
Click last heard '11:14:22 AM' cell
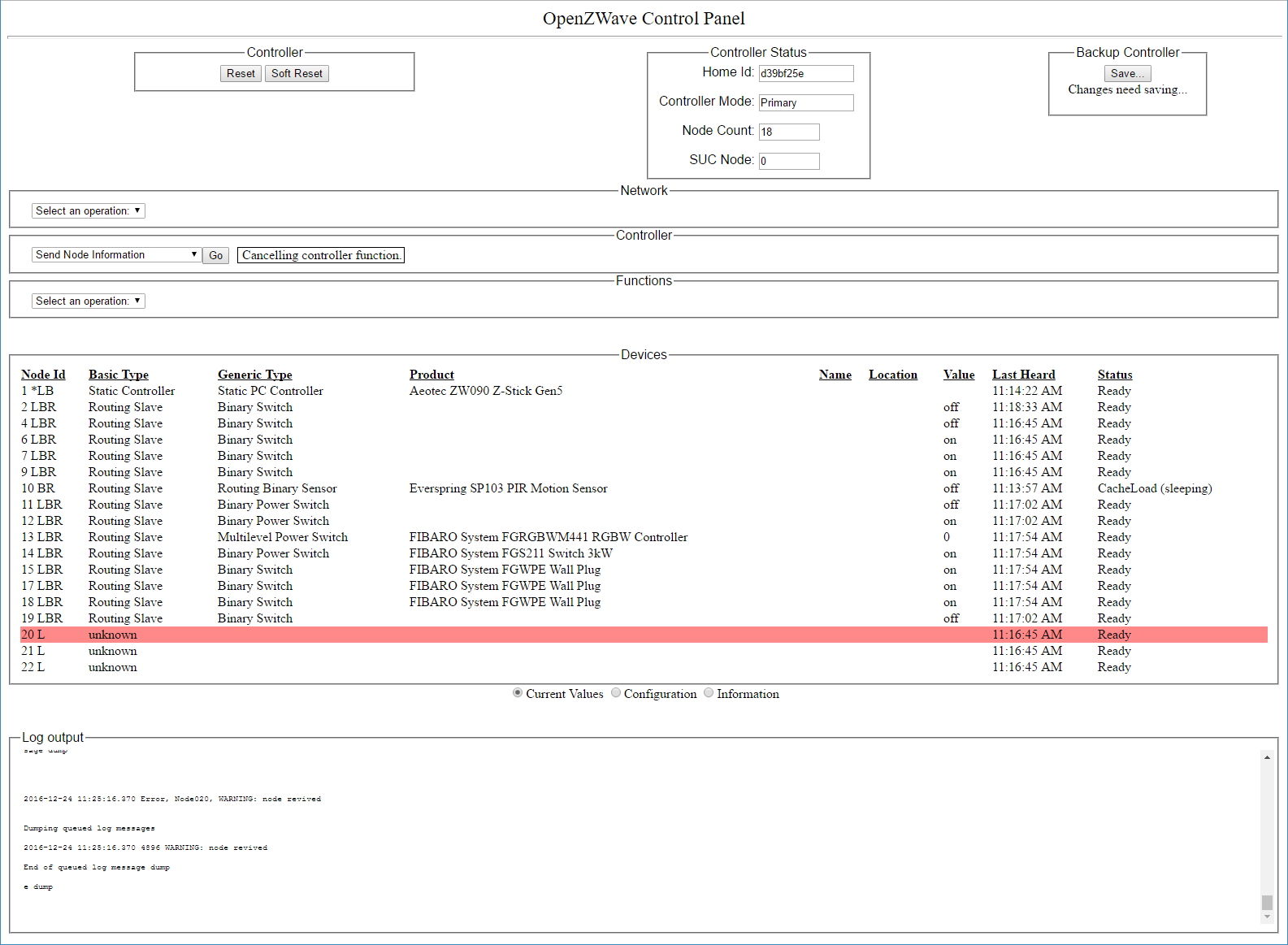click(1027, 391)
